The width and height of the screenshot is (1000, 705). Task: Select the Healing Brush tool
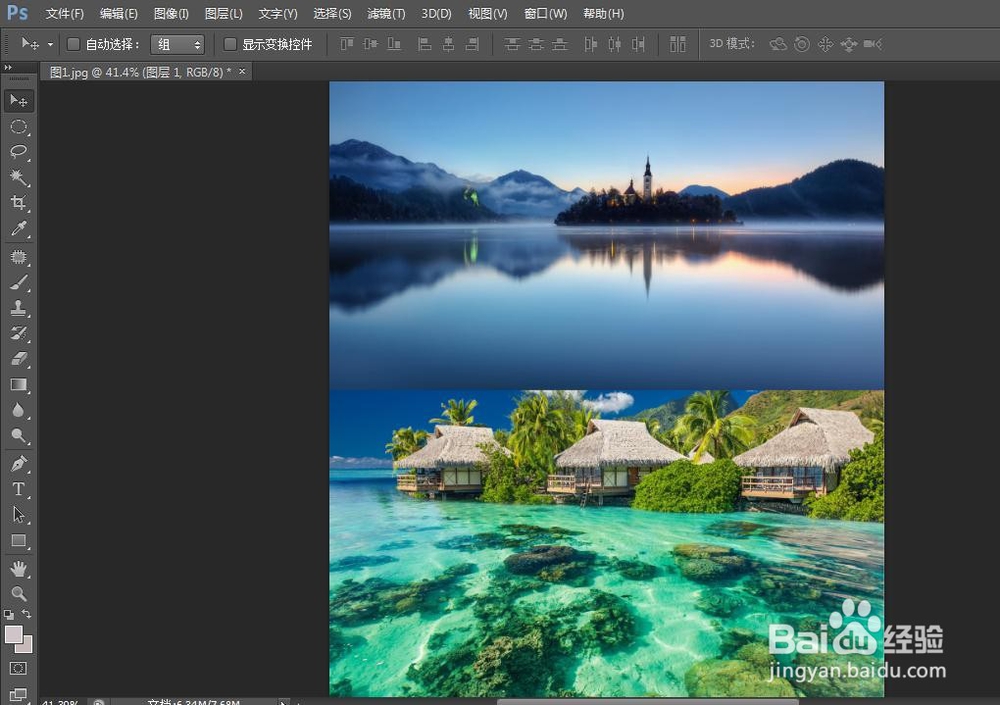18,256
